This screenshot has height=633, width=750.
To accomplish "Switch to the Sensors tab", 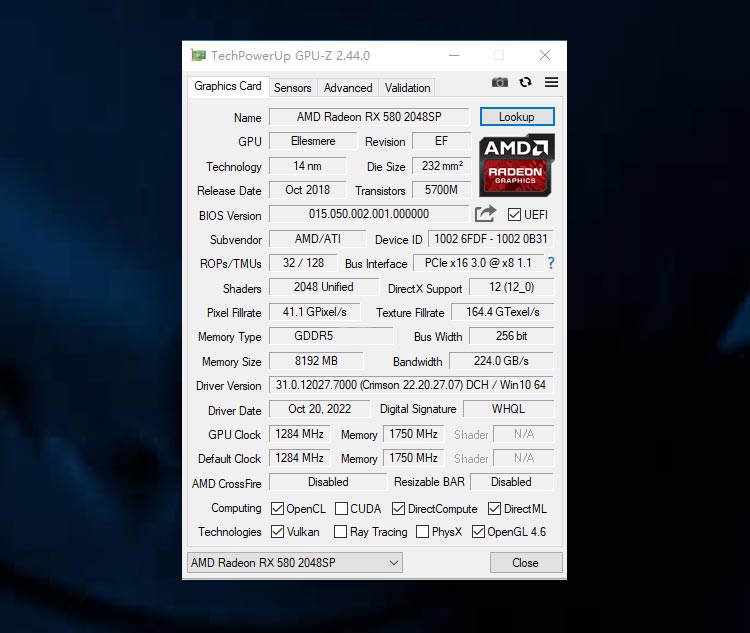I will [x=293, y=88].
